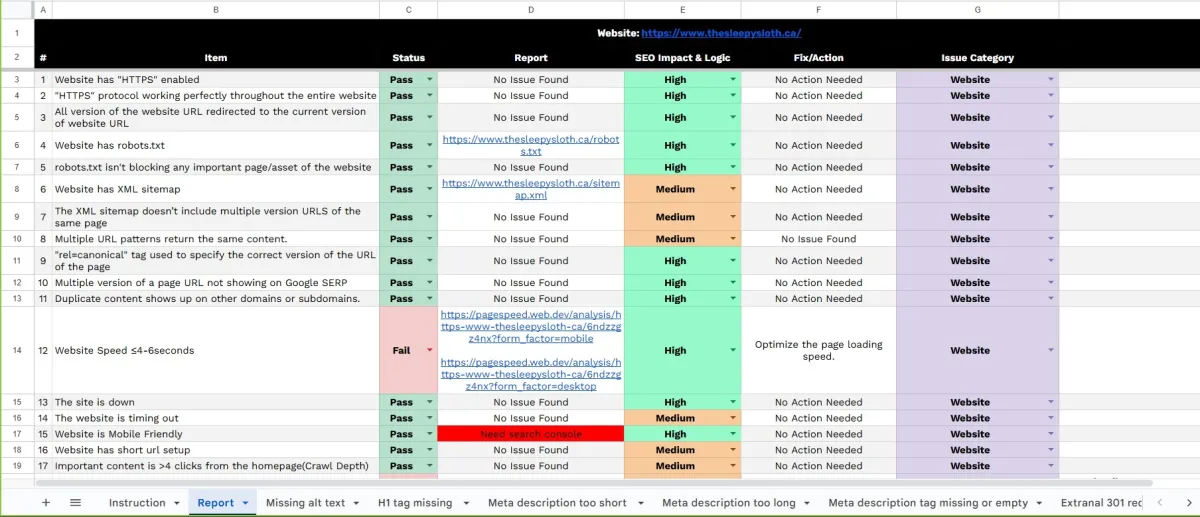Open the PageSpeed mobile analysis link
The width and height of the screenshot is (1200, 517).
[531, 326]
